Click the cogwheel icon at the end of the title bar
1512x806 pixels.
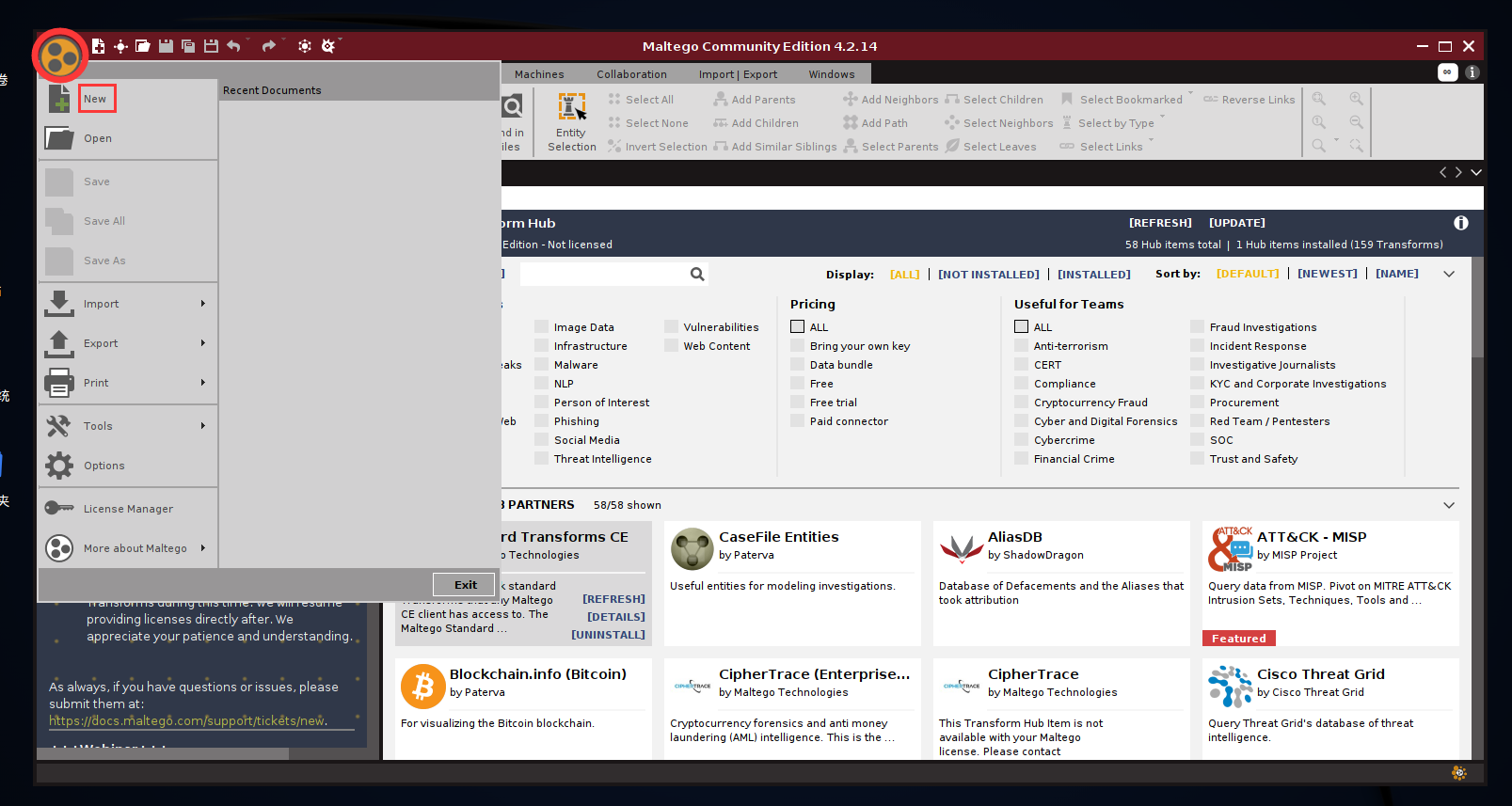coord(327,46)
